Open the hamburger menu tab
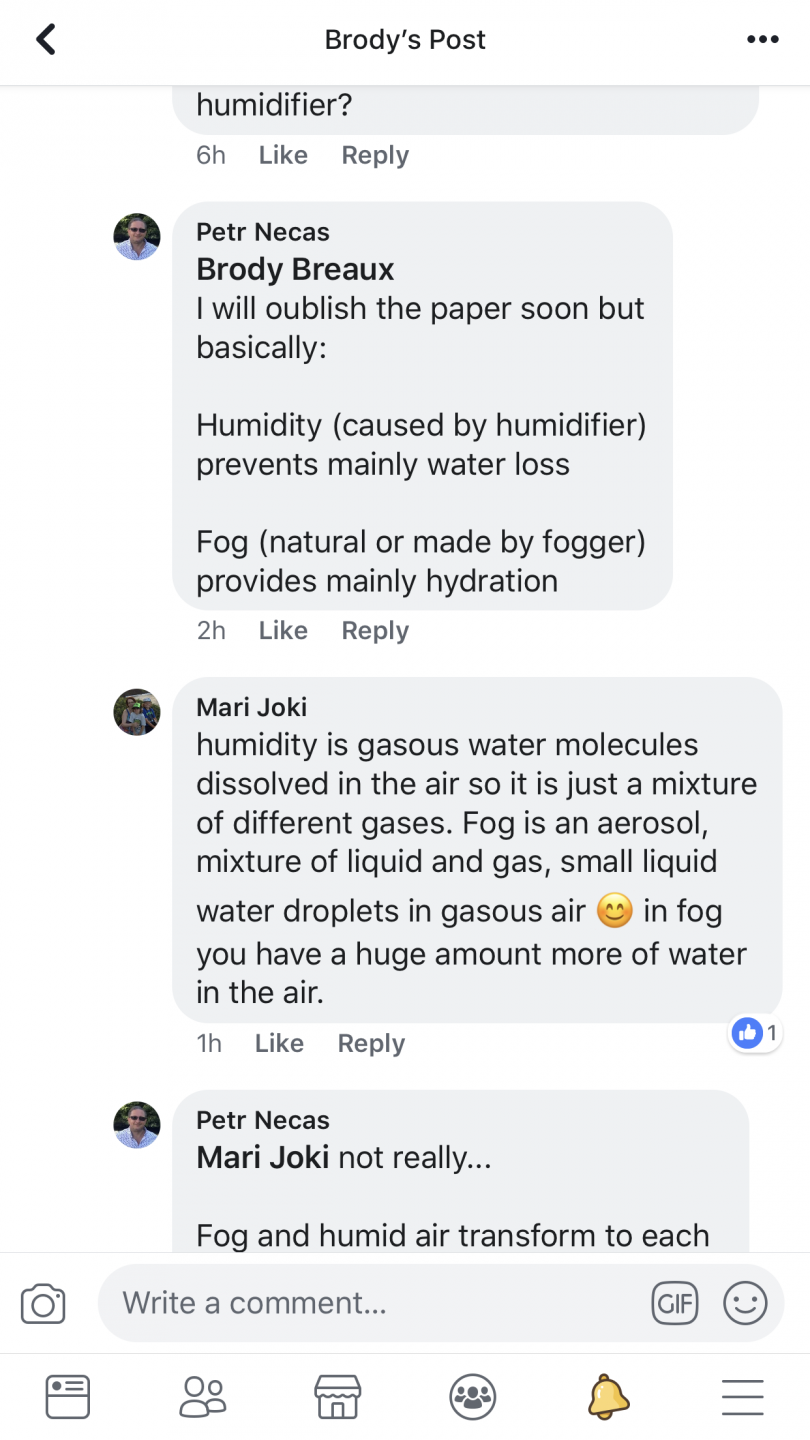 tap(742, 1396)
